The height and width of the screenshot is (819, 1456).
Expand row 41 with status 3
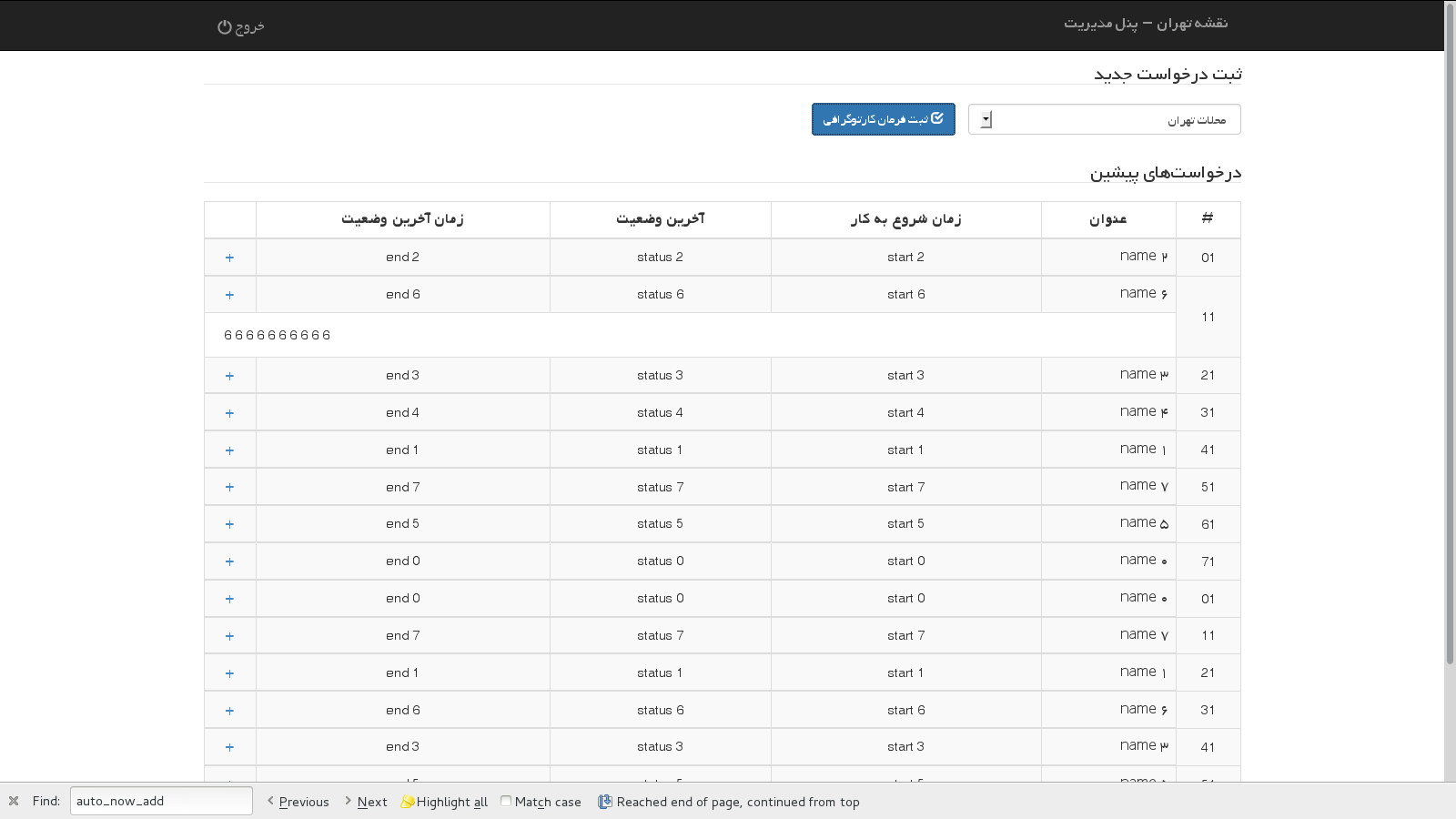pos(229,747)
